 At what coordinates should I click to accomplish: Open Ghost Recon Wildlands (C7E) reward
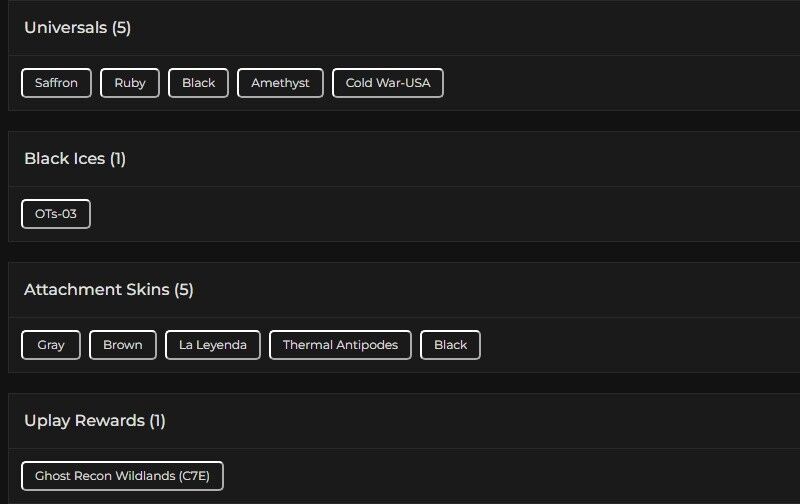(122, 476)
